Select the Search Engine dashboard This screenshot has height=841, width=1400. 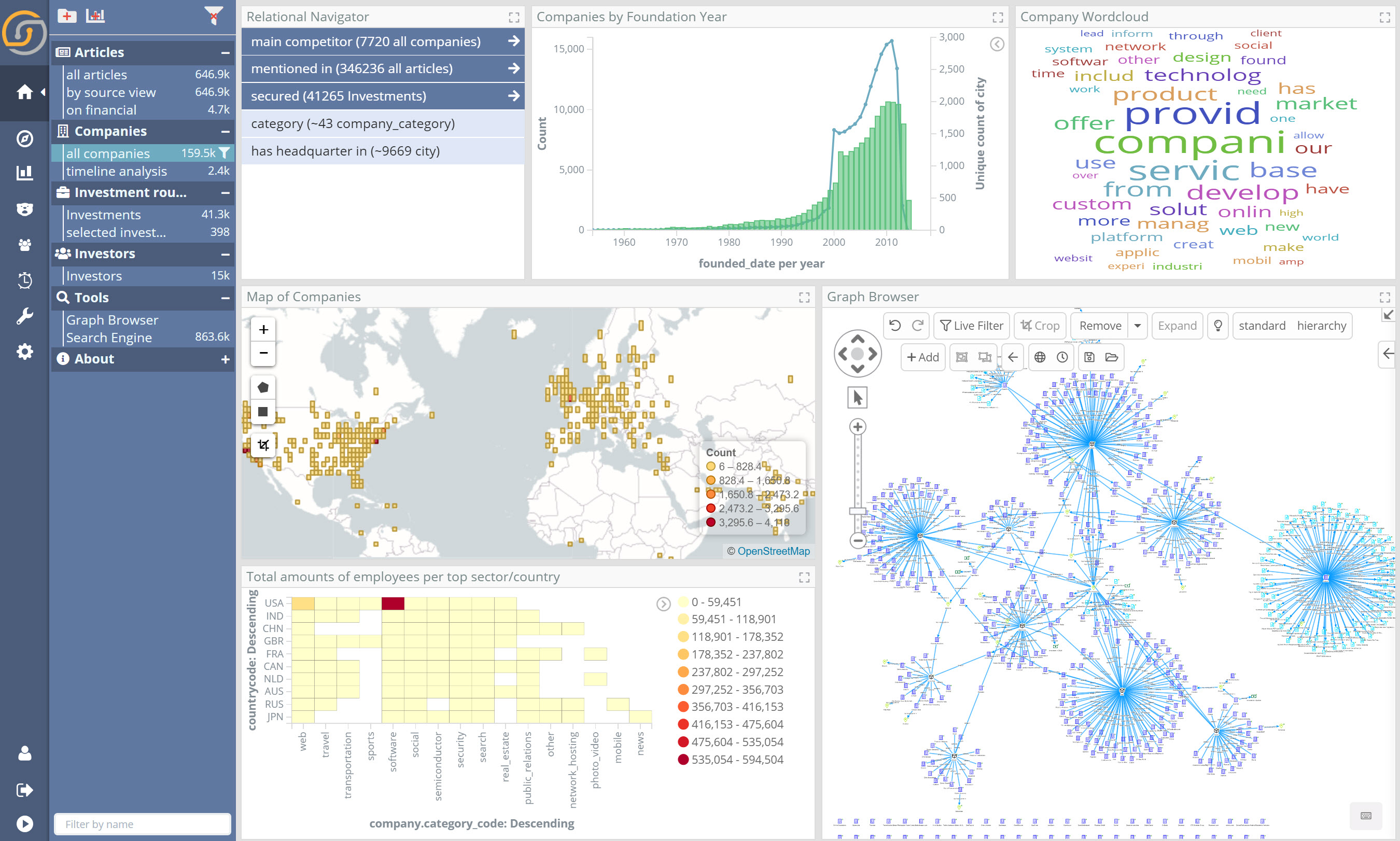tap(109, 338)
